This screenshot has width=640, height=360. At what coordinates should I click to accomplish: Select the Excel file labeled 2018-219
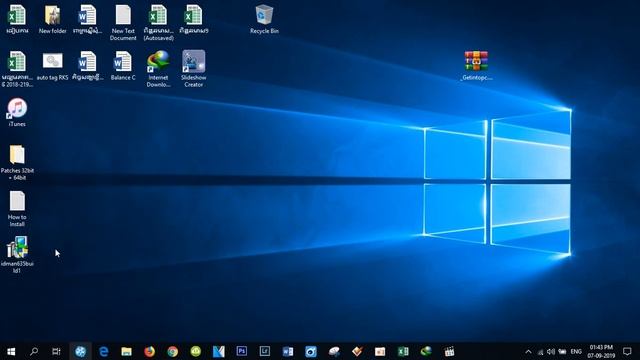[x=17, y=69]
